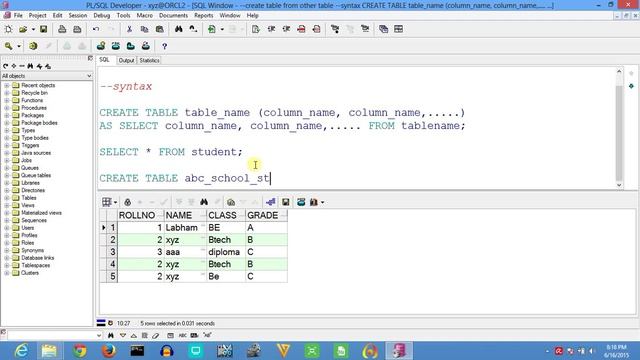Click the key Log on icon

coord(8,46)
